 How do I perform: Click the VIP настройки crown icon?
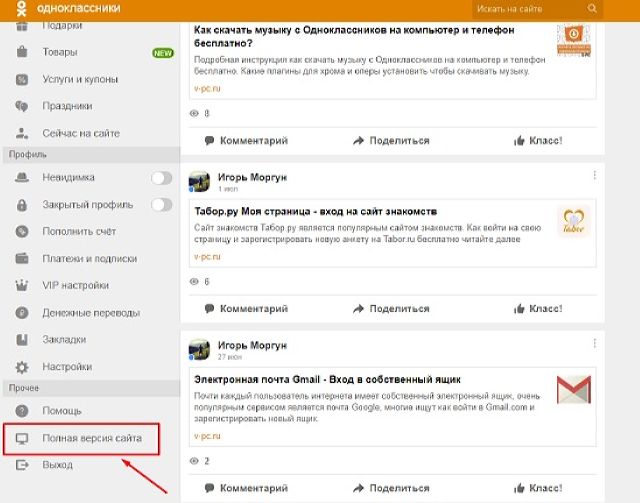tap(22, 286)
